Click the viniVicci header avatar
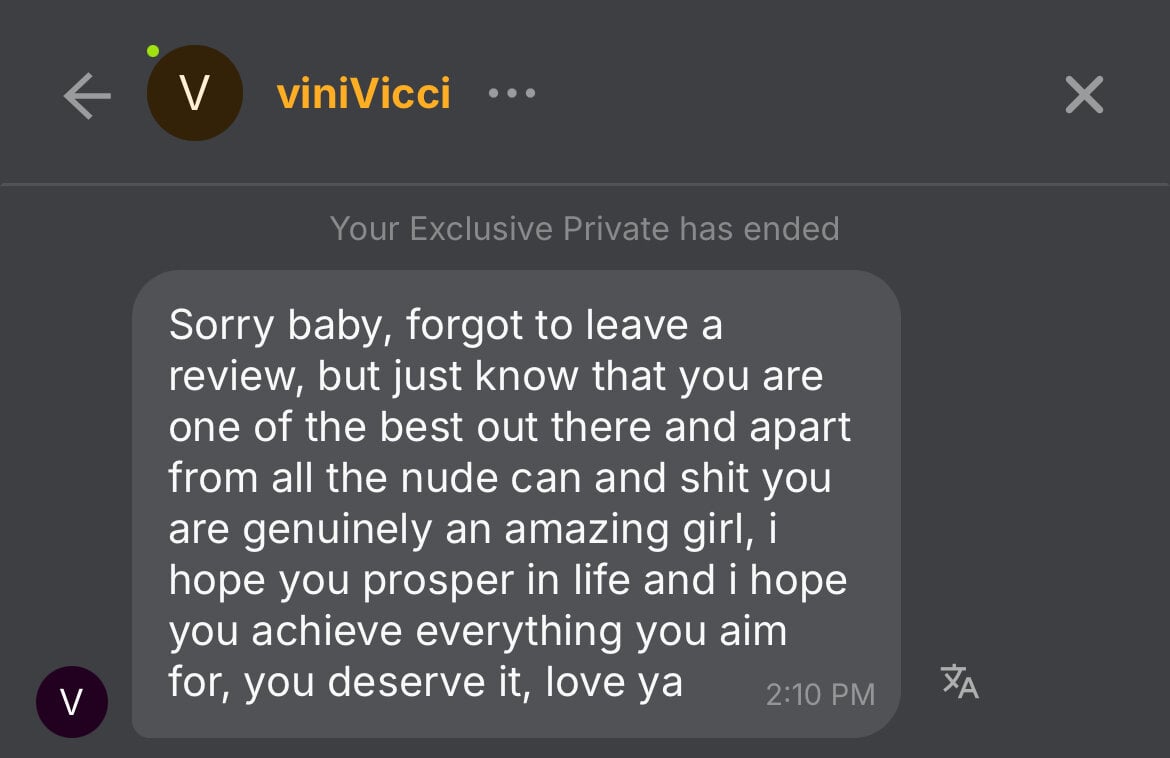Viewport: 1170px width, 758px height. tap(194, 94)
